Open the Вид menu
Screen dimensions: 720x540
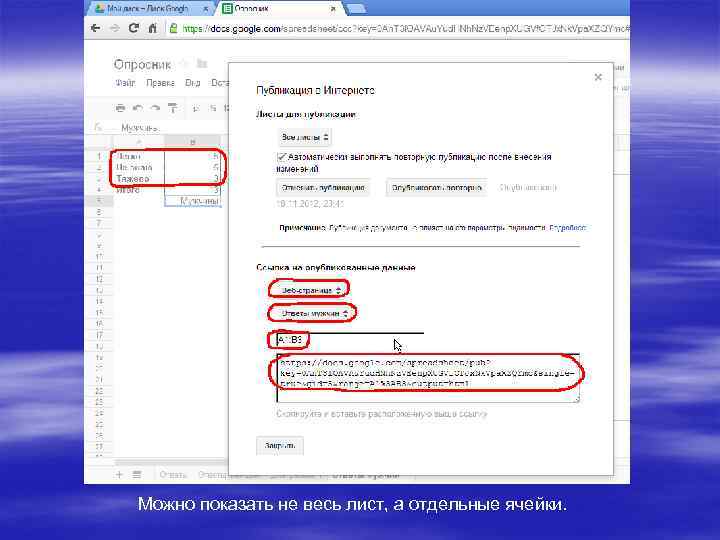[x=192, y=83]
